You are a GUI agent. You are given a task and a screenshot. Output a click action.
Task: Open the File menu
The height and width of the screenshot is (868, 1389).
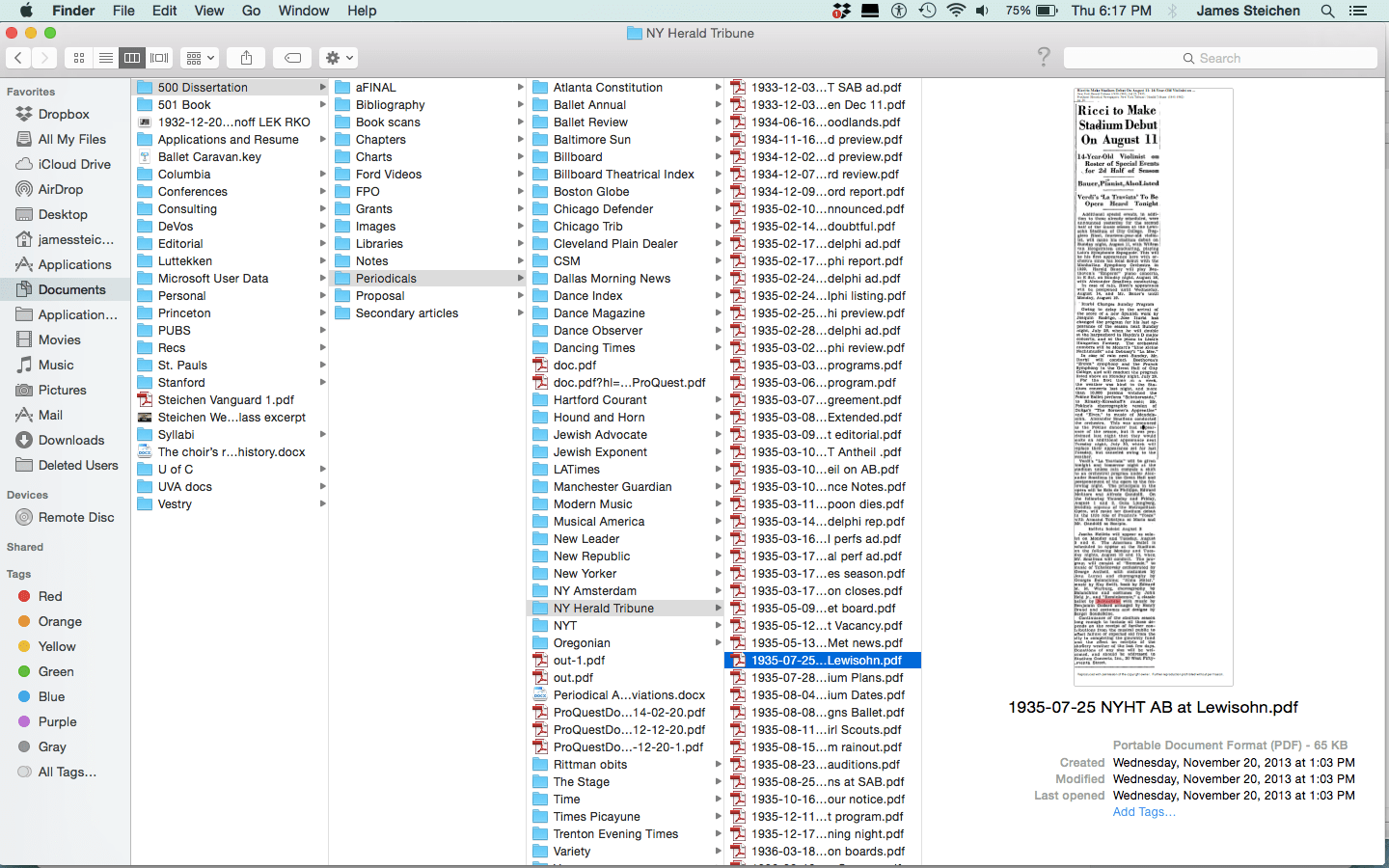tap(123, 11)
